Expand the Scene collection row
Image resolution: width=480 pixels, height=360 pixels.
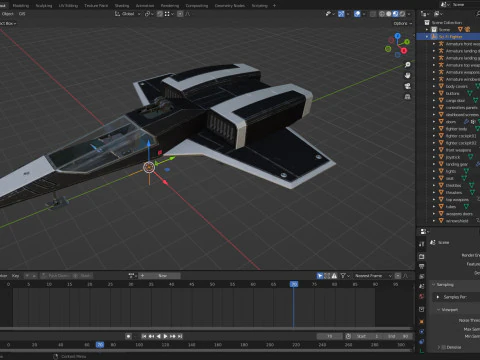coord(427,30)
